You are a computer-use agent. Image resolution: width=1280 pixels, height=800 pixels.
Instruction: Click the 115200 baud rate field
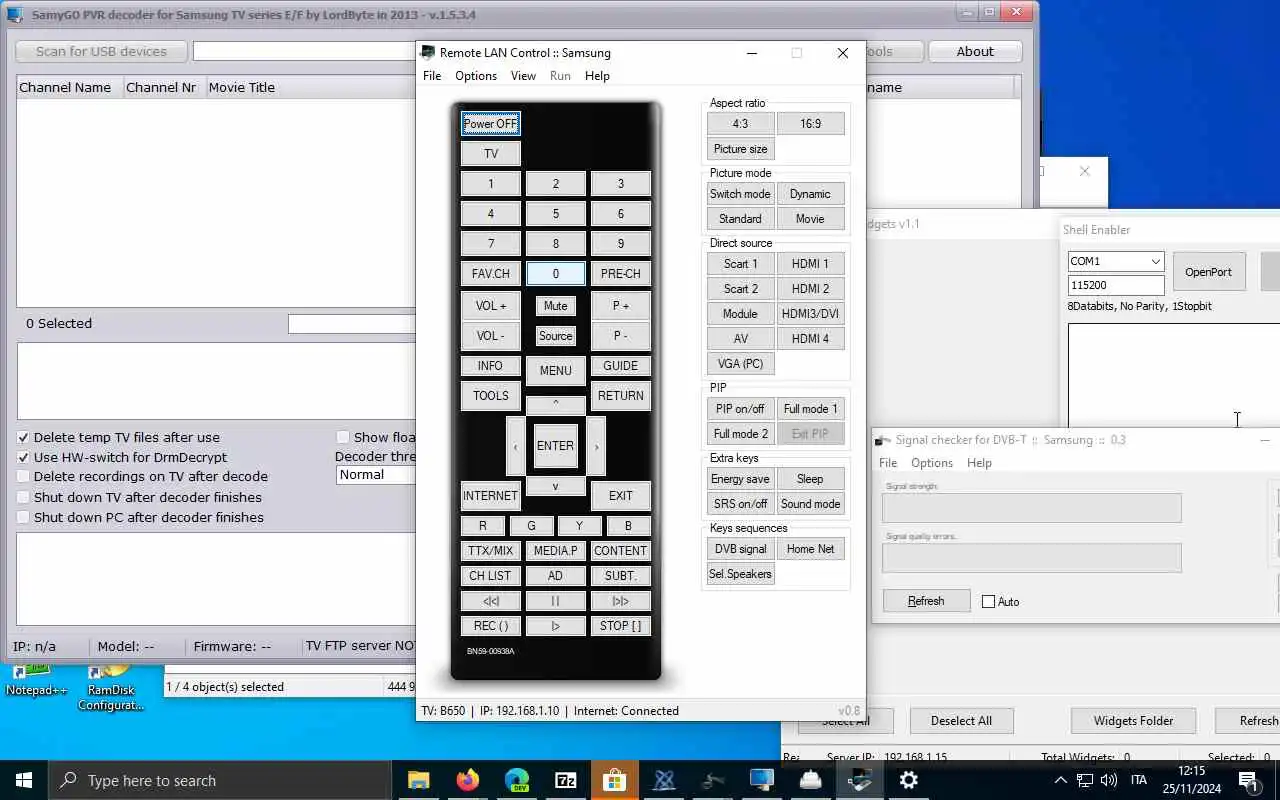tap(1116, 285)
